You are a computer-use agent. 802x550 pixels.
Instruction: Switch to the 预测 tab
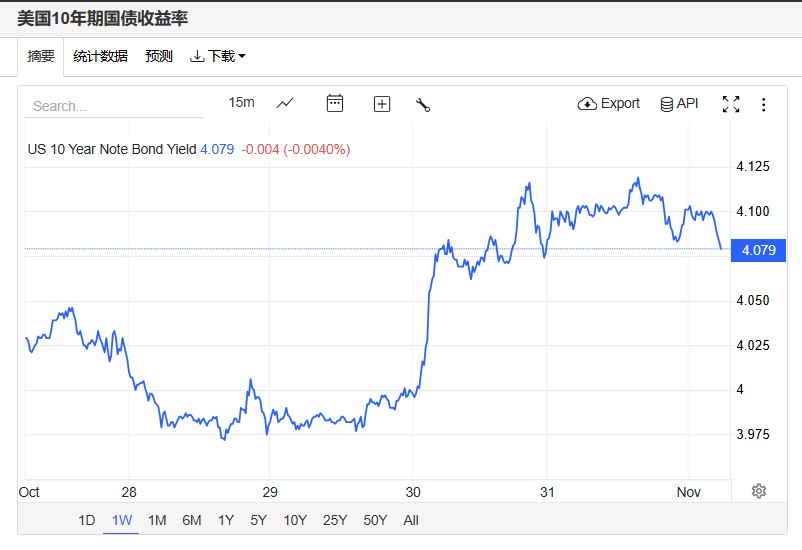(159, 56)
